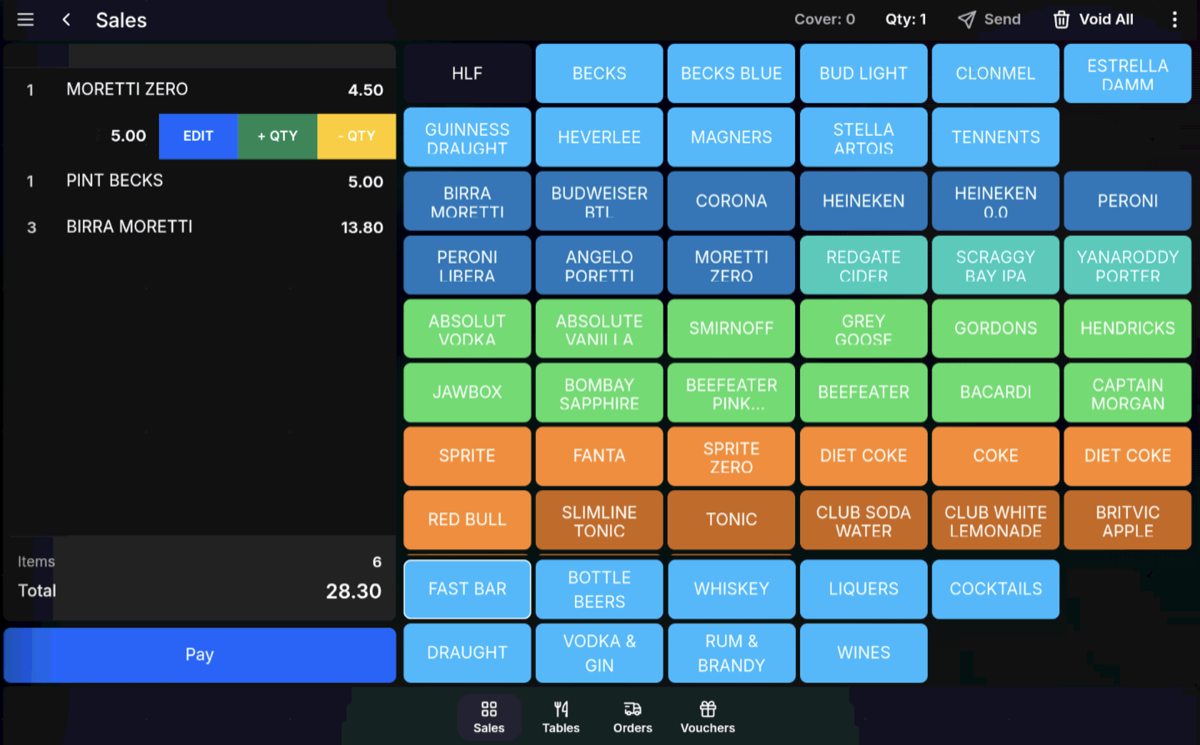Add COKE to the order

point(995,456)
